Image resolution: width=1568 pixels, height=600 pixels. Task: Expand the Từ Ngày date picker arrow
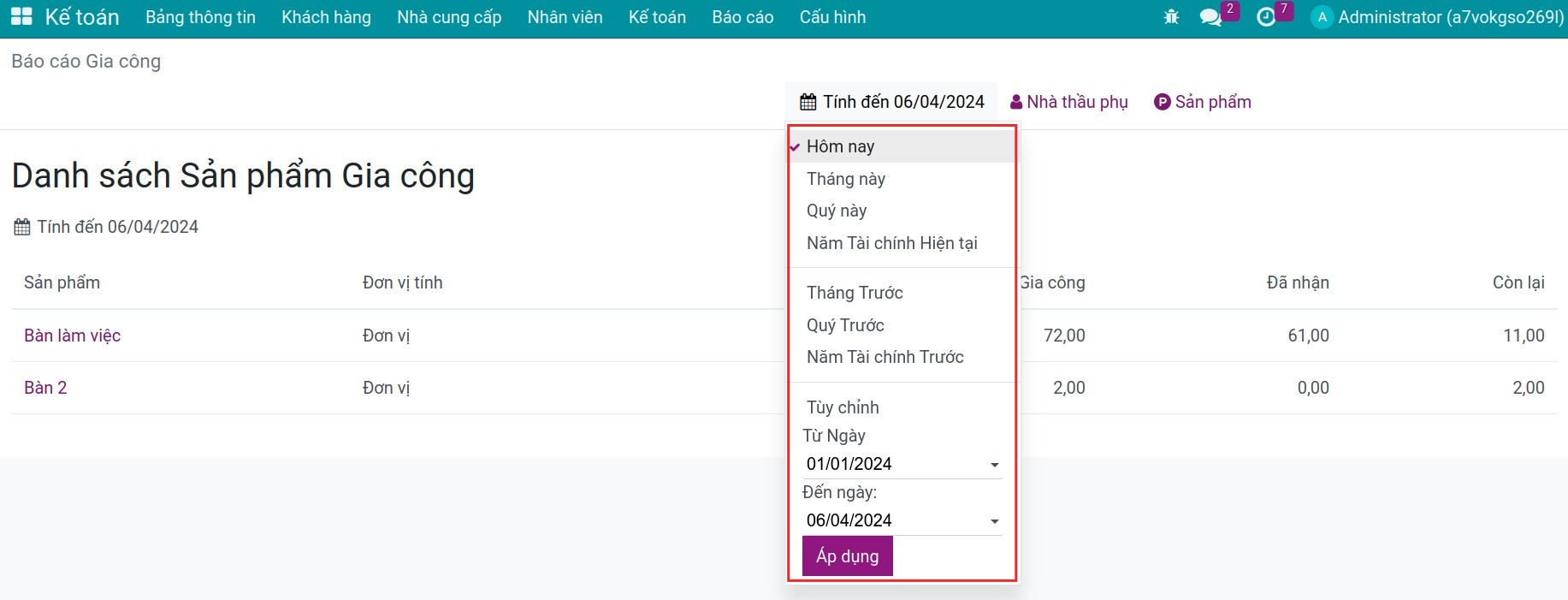(994, 465)
